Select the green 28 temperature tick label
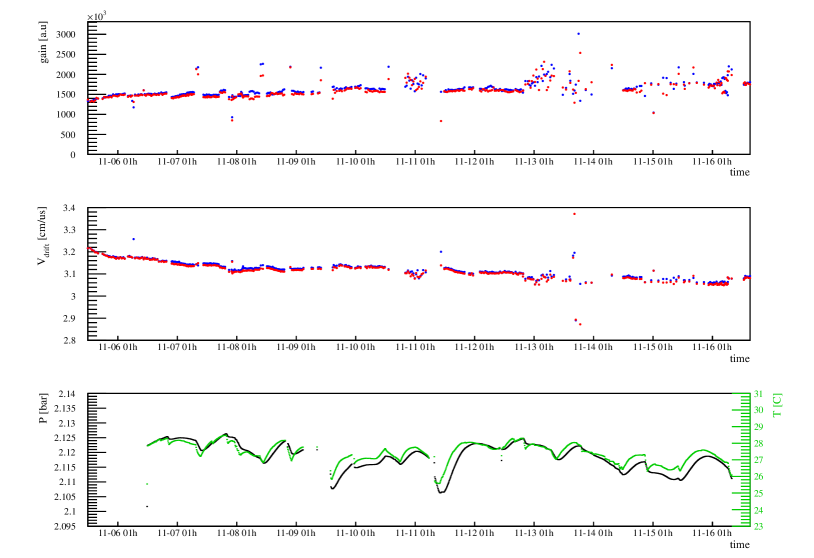Screen dimensions: 814x558 [758, 444]
